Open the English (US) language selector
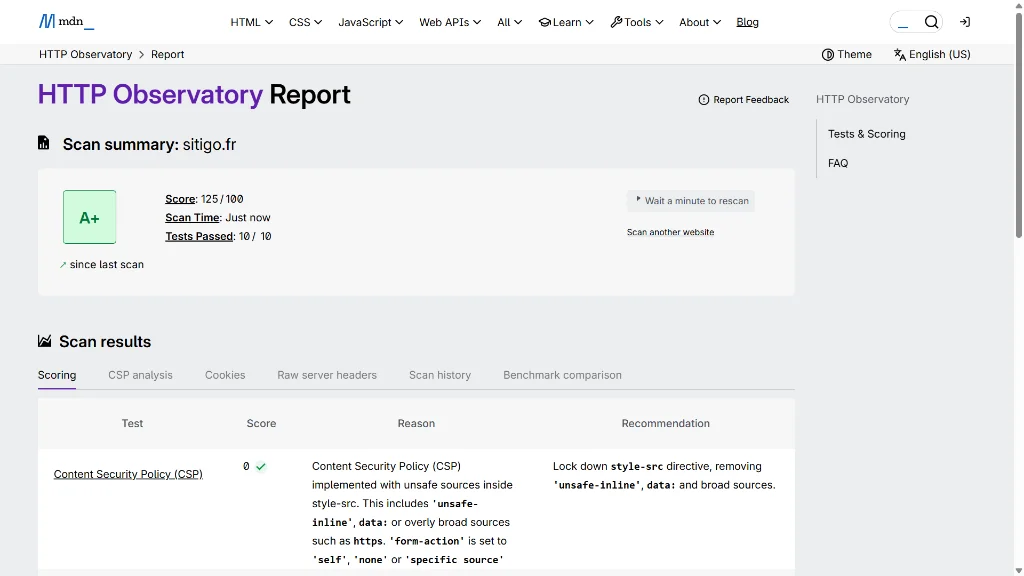This screenshot has width=1024, height=576. [x=932, y=54]
